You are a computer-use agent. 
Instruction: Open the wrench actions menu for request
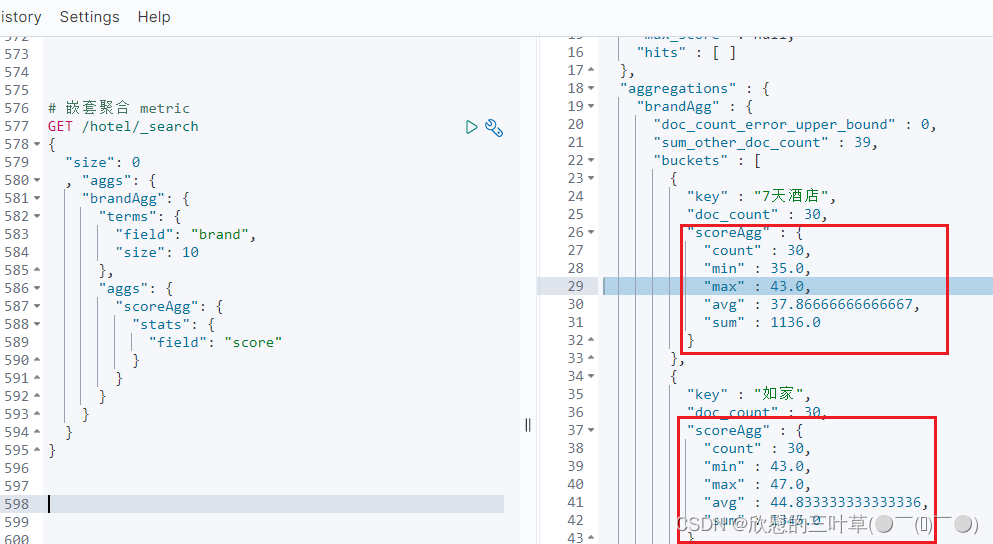click(494, 128)
